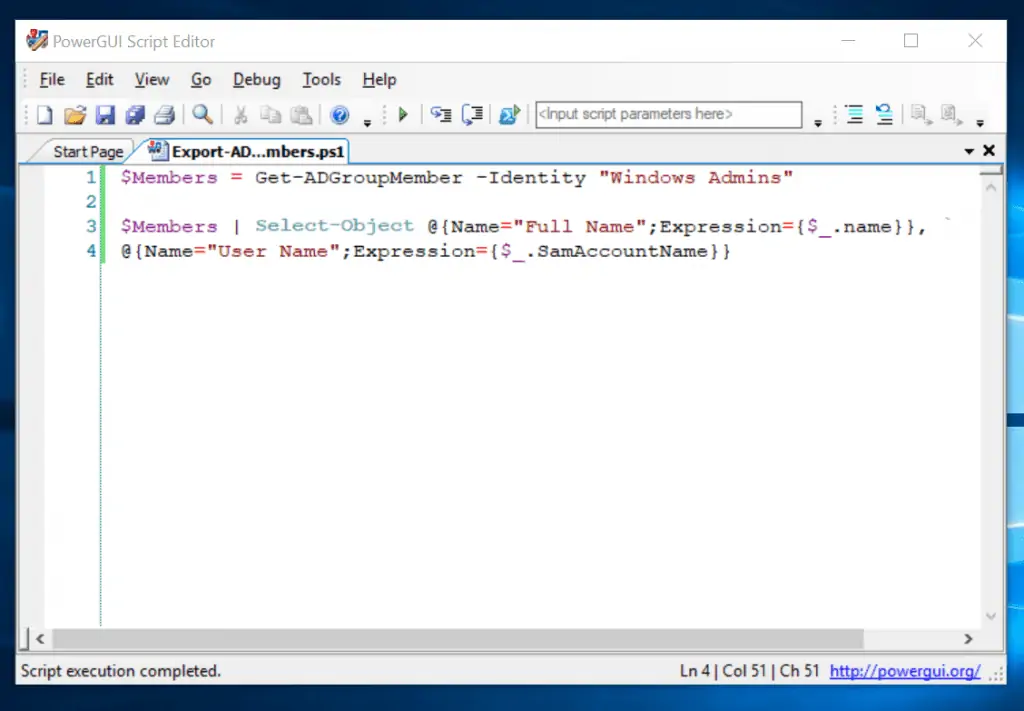Open the Edit menu

(x=99, y=80)
